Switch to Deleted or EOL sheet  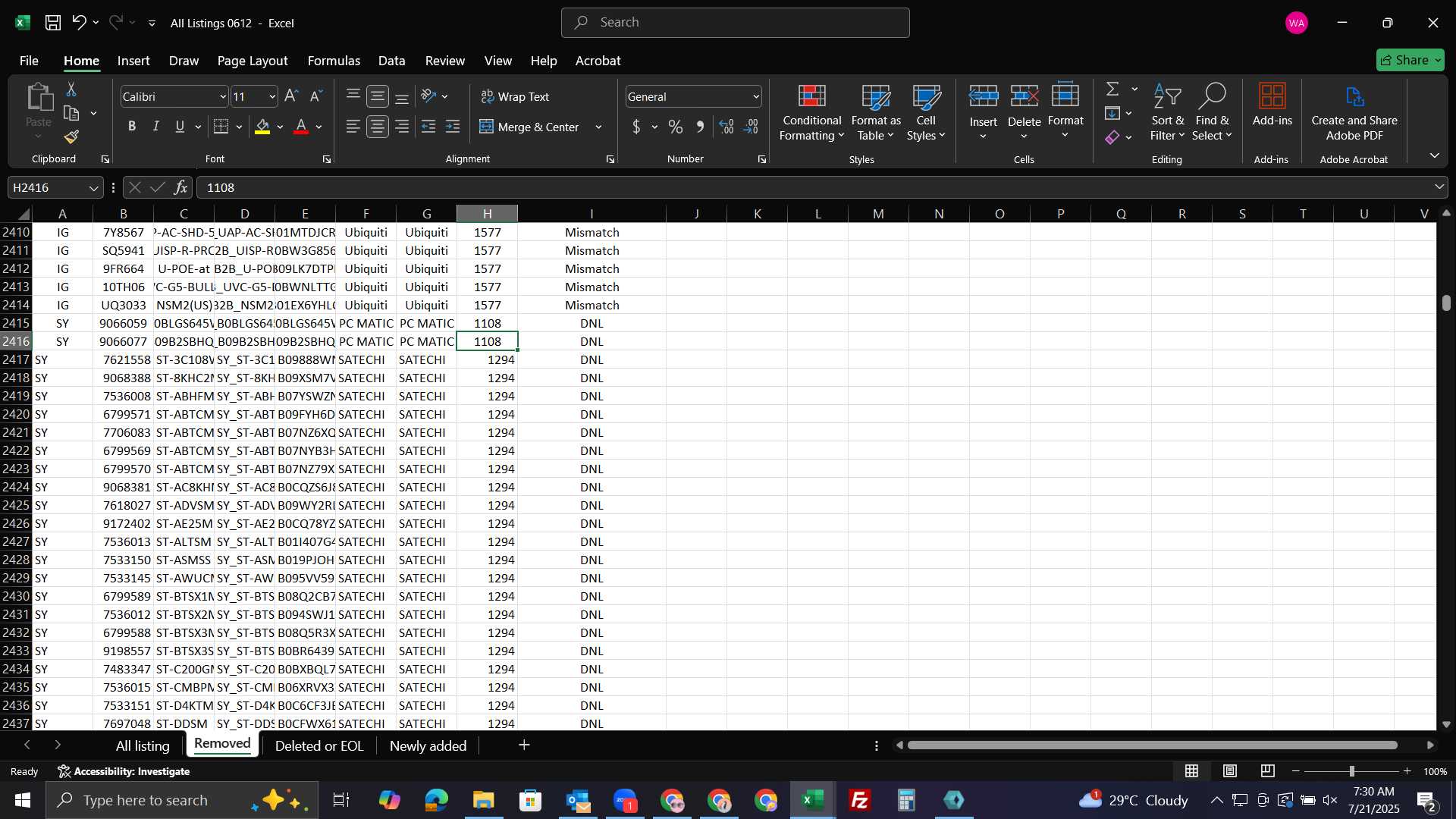click(x=319, y=746)
